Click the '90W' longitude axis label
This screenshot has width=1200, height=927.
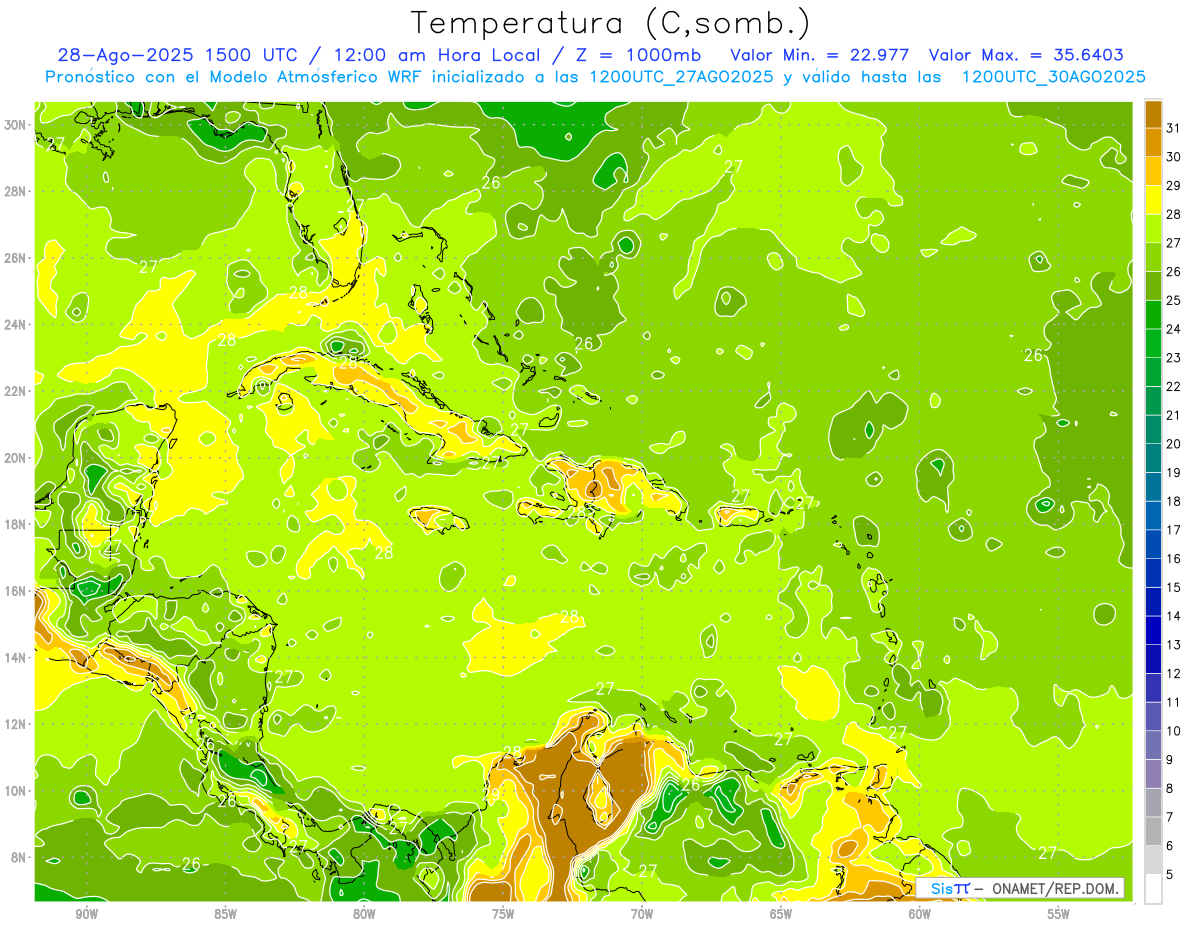[x=86, y=914]
